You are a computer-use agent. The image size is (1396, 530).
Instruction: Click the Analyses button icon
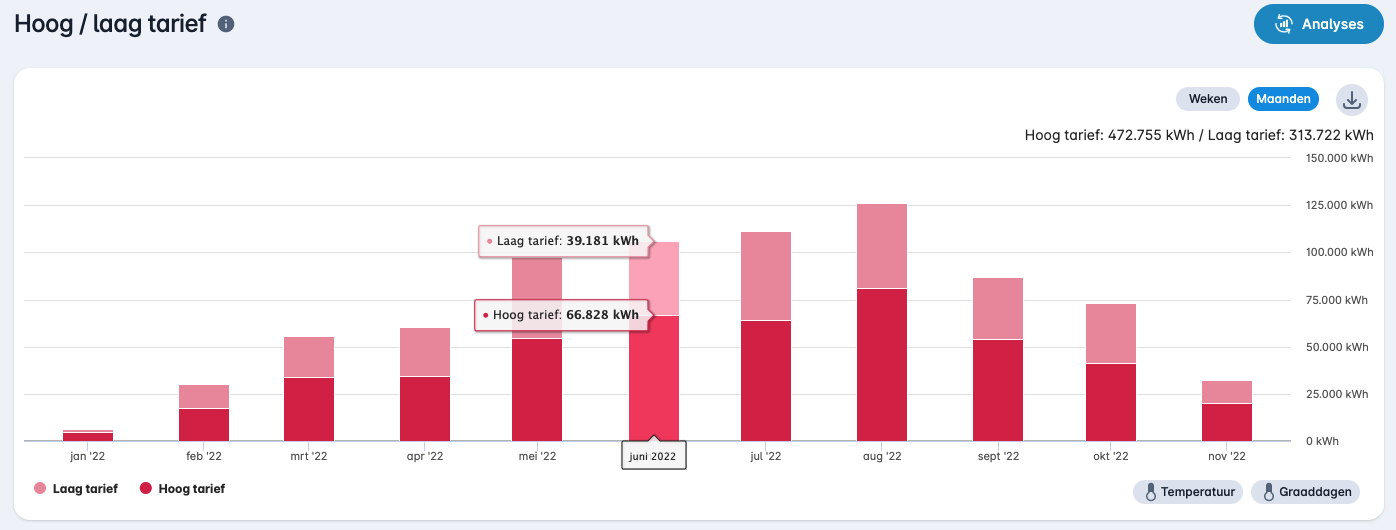click(1284, 24)
